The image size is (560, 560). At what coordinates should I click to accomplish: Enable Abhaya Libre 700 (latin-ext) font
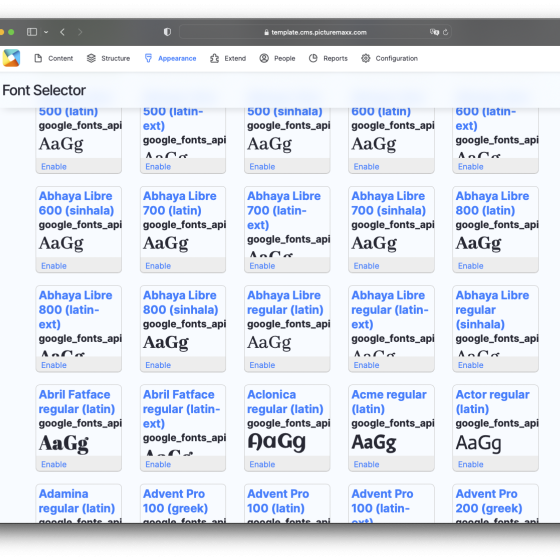(x=262, y=266)
